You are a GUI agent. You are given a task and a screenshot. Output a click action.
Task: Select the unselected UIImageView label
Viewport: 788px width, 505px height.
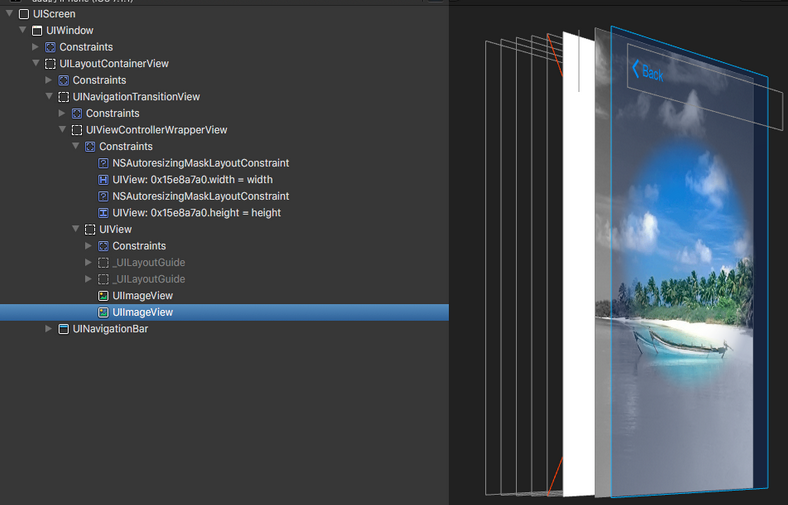pos(143,296)
